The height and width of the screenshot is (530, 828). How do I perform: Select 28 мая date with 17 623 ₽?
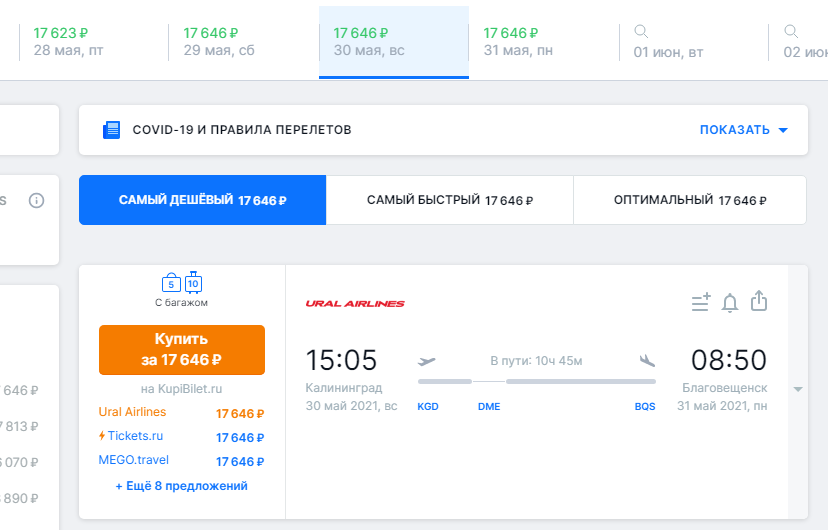[68, 41]
